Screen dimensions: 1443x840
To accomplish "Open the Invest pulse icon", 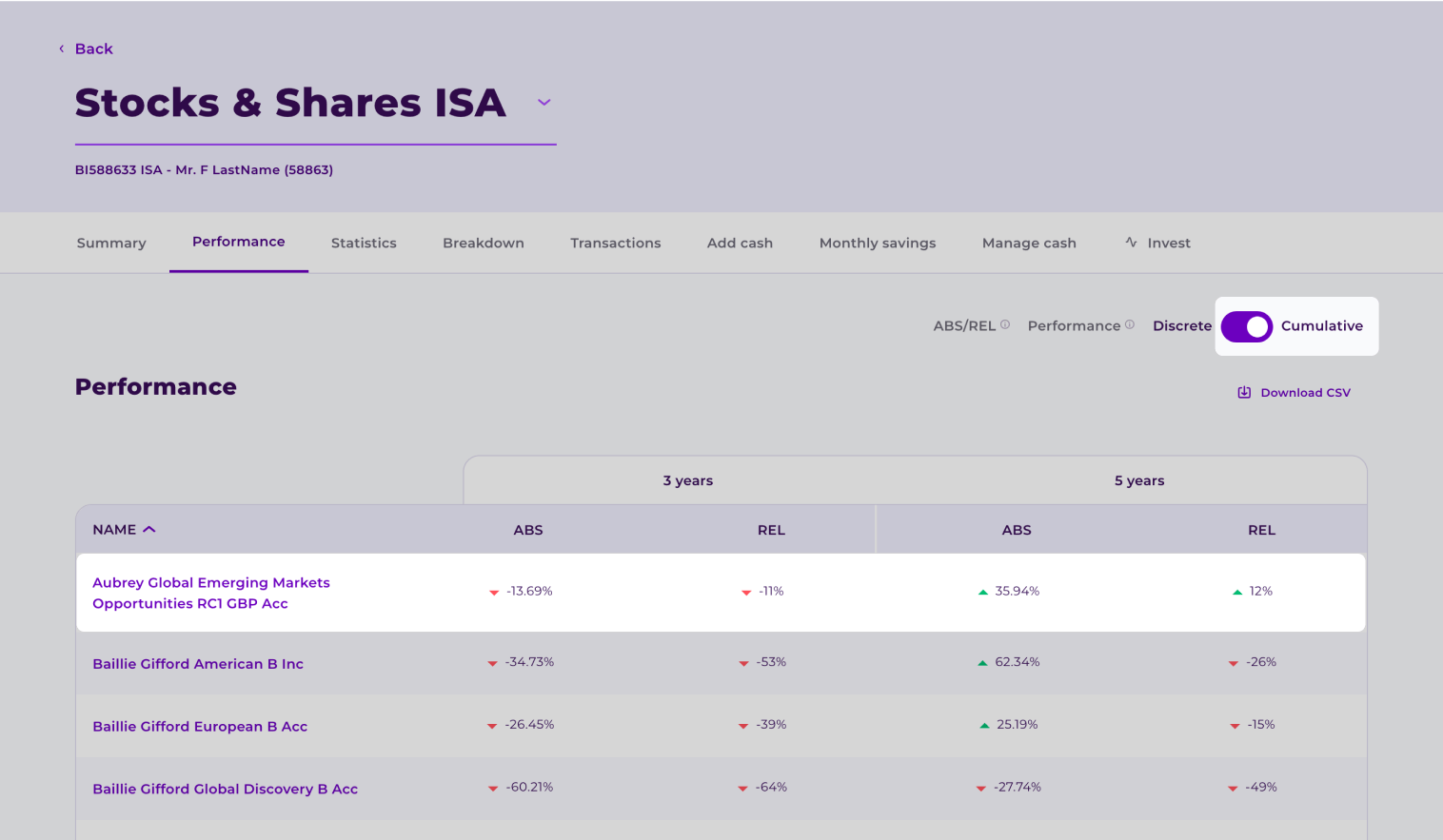I will click(1131, 243).
